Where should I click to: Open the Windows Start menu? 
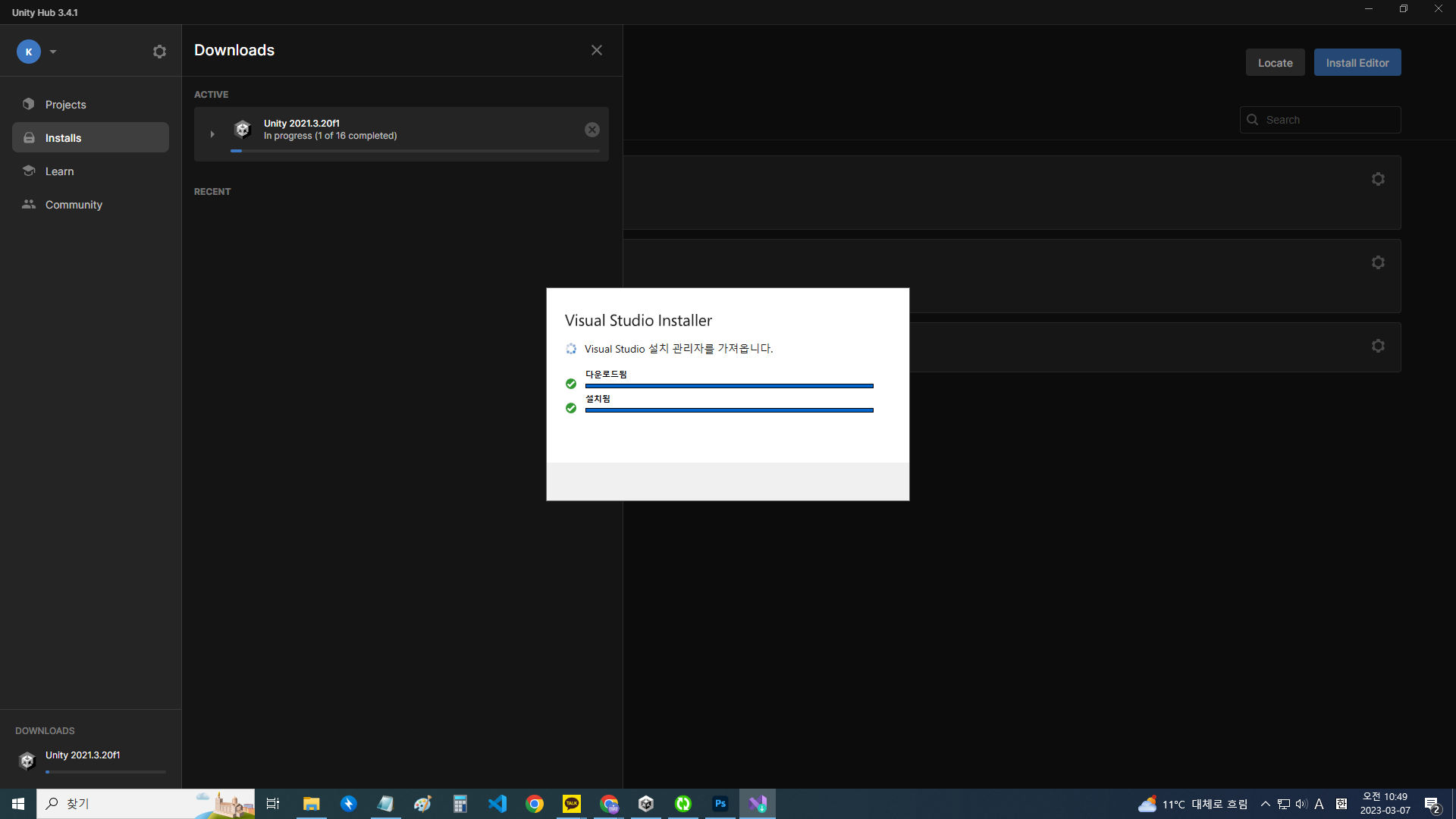18,804
